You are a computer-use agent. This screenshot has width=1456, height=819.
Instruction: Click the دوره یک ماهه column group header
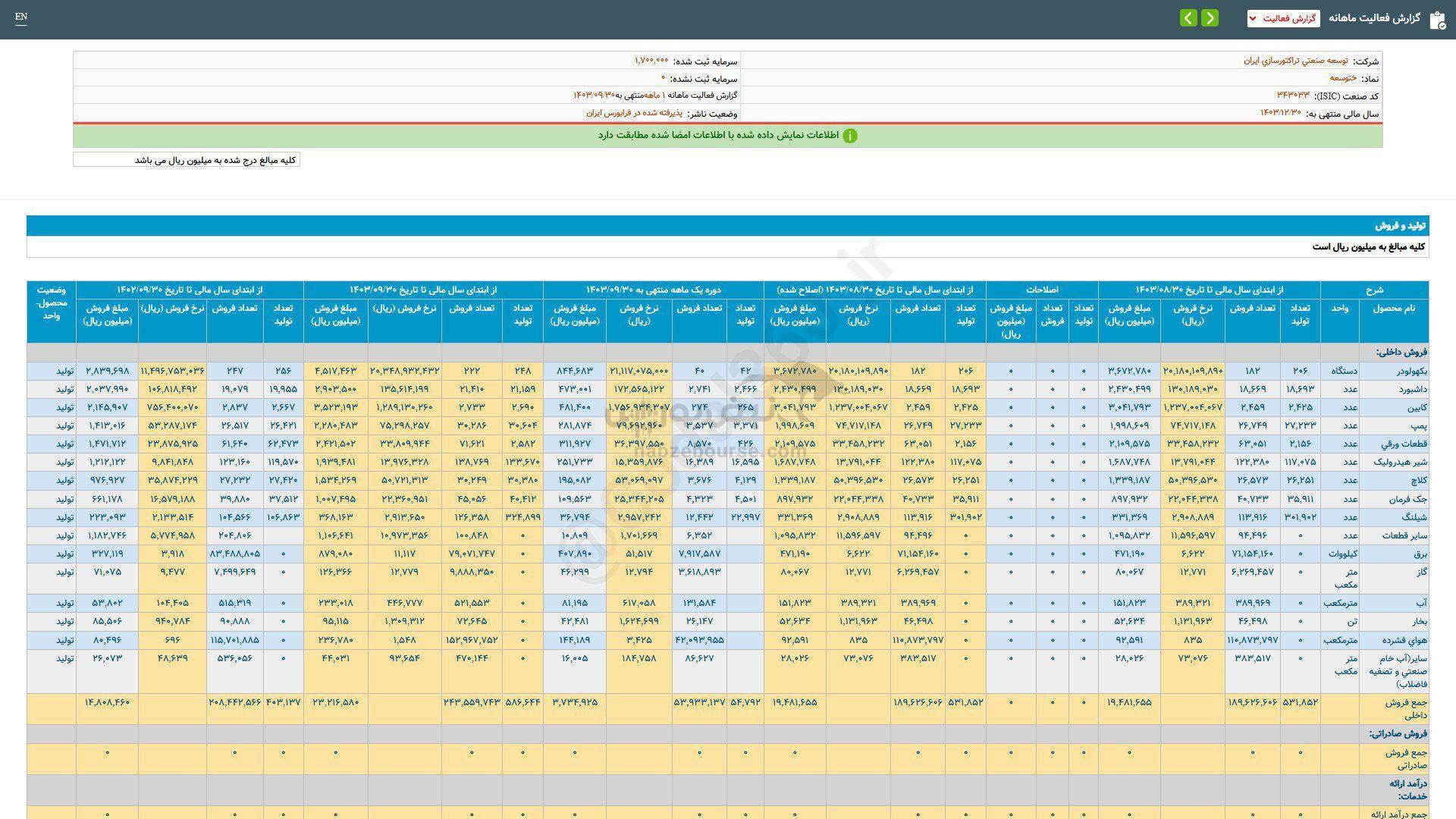coord(653,290)
